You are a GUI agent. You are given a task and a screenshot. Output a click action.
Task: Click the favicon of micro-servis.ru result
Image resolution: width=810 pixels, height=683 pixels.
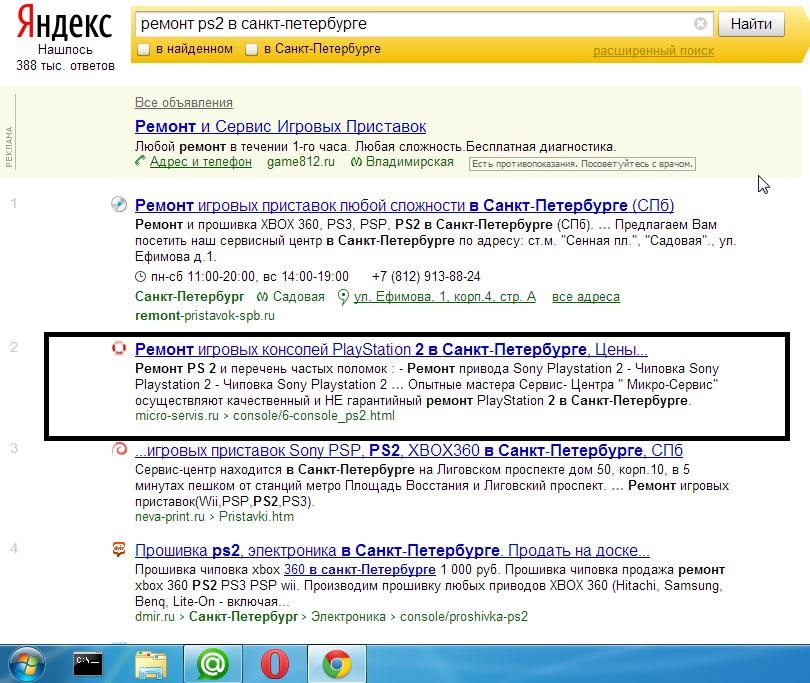point(119,348)
